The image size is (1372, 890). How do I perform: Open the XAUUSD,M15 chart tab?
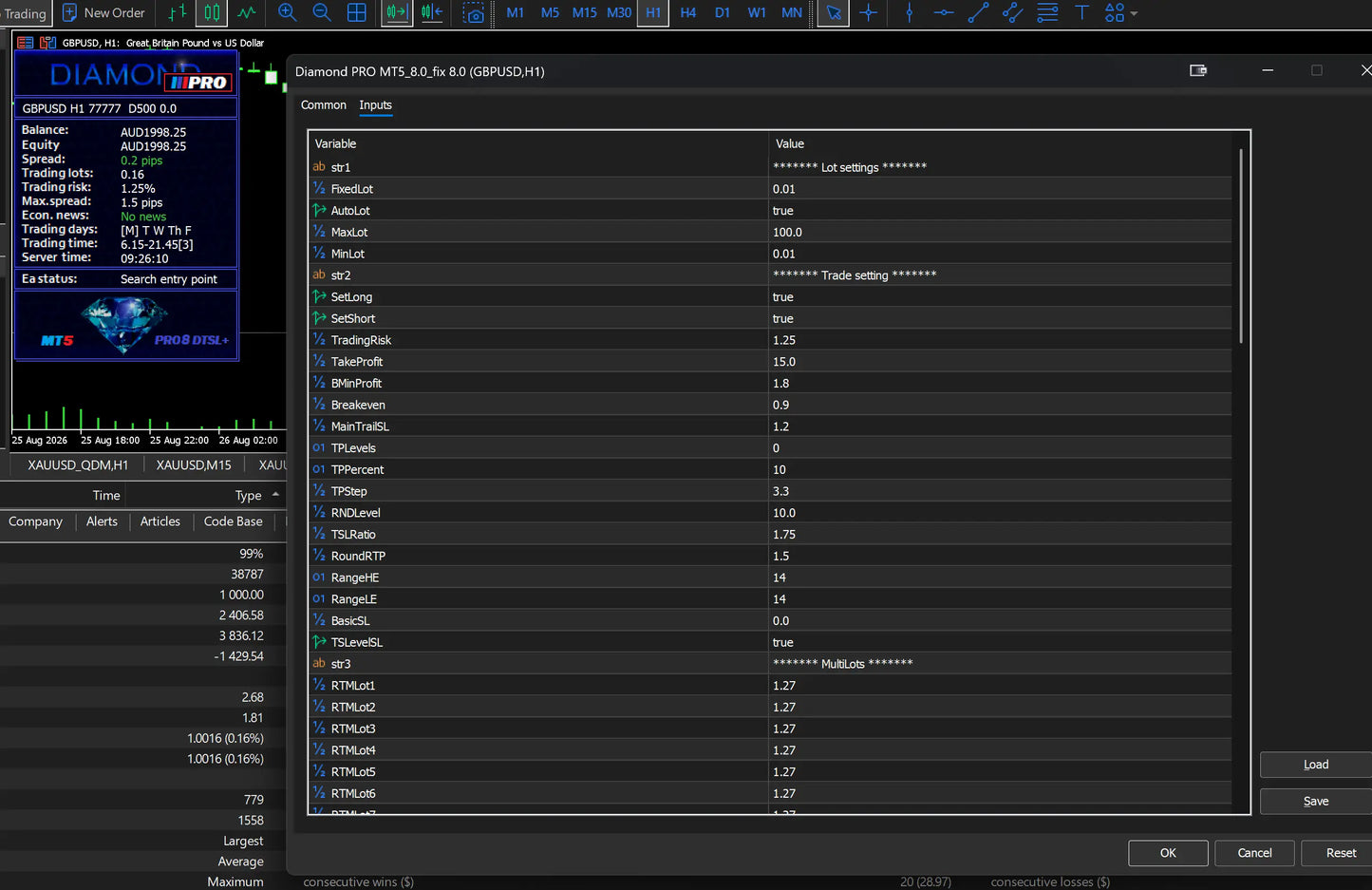[x=194, y=465]
